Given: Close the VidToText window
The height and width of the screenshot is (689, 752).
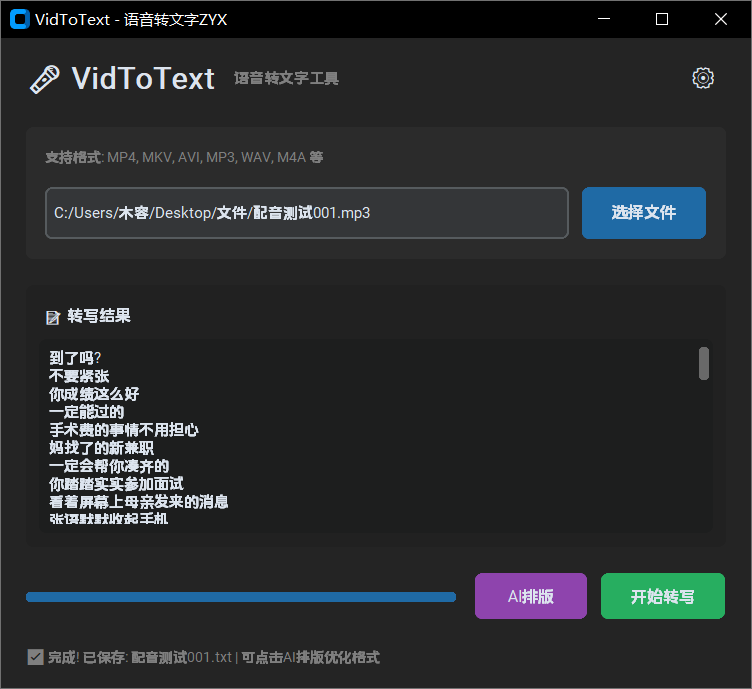Looking at the screenshot, I should 721,19.
